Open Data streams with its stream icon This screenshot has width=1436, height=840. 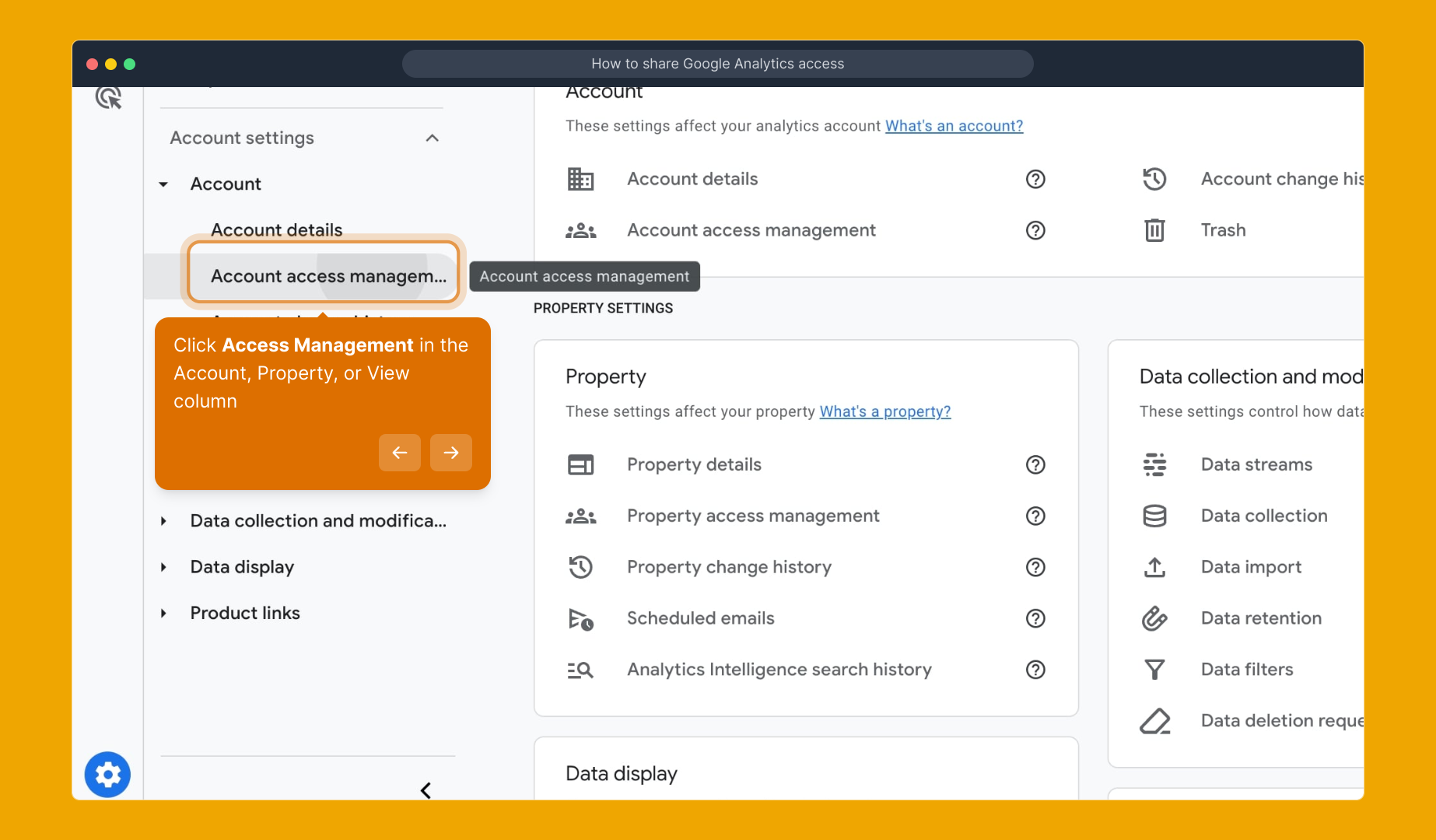[1156, 464]
